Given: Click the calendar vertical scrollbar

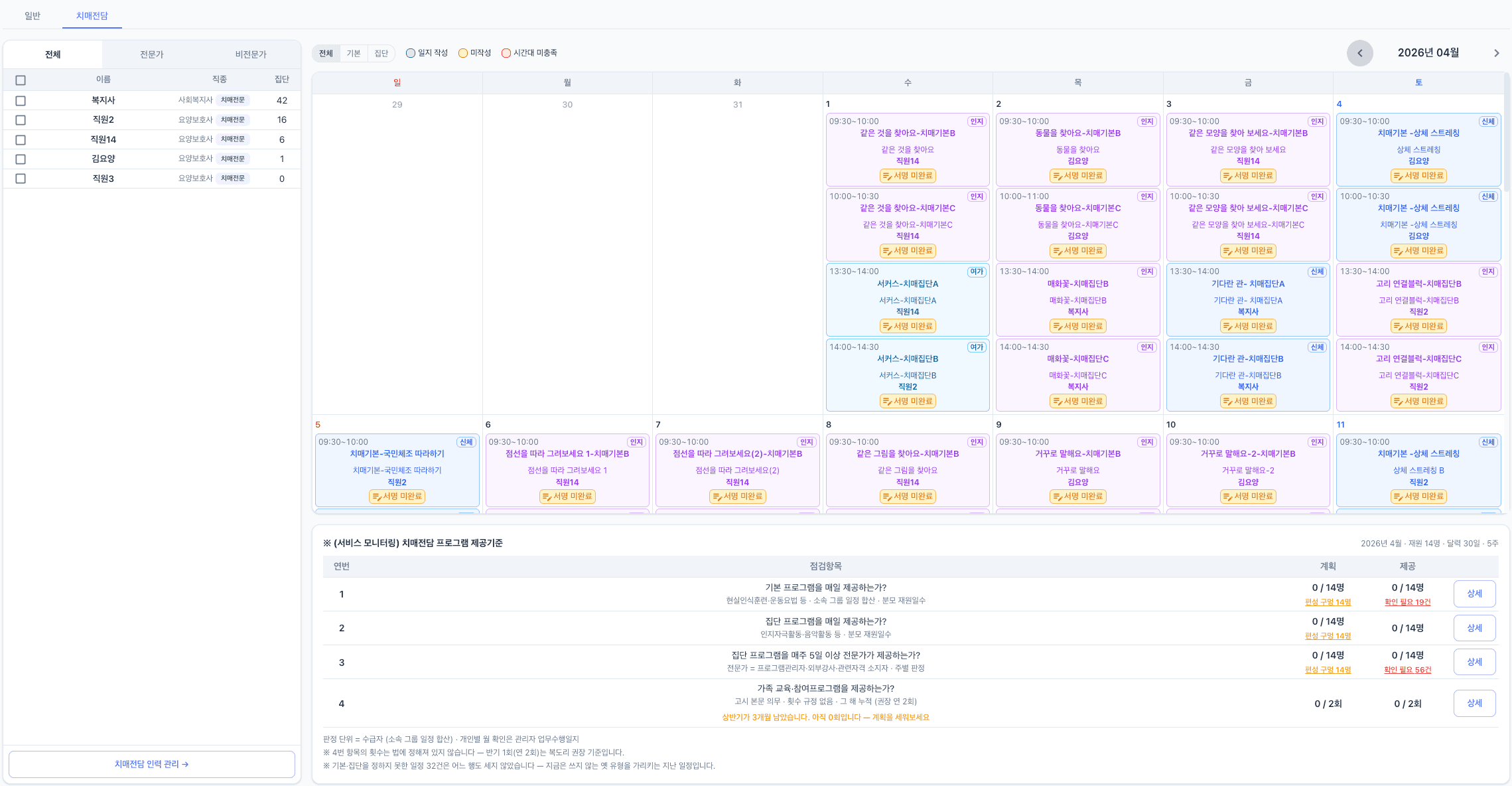Looking at the screenshot, I should (1507, 133).
